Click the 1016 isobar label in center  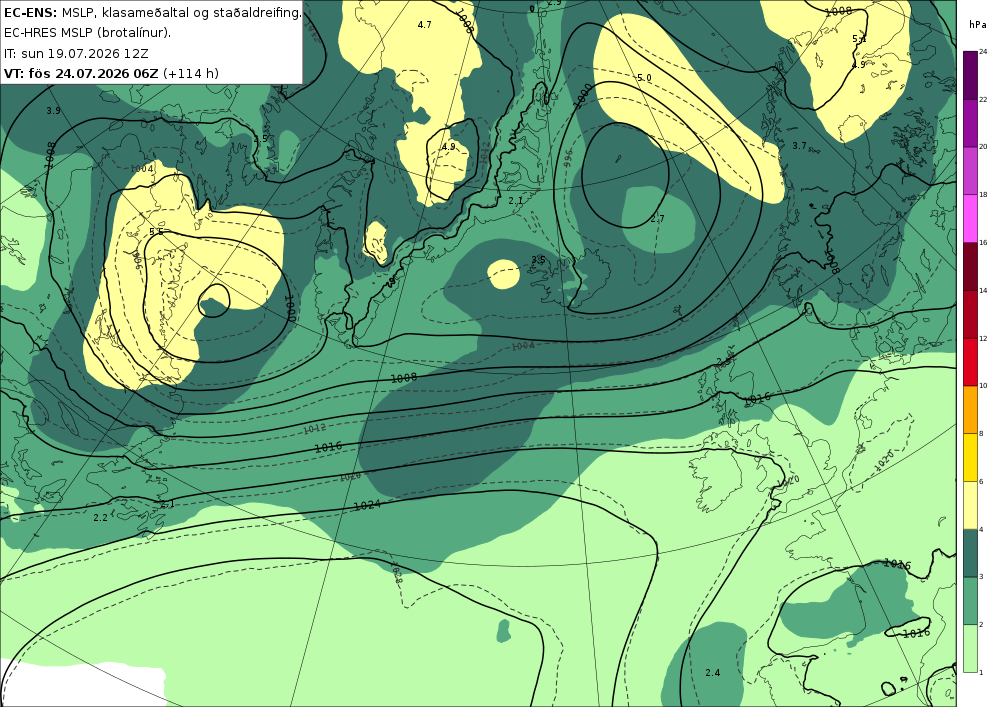click(x=328, y=447)
